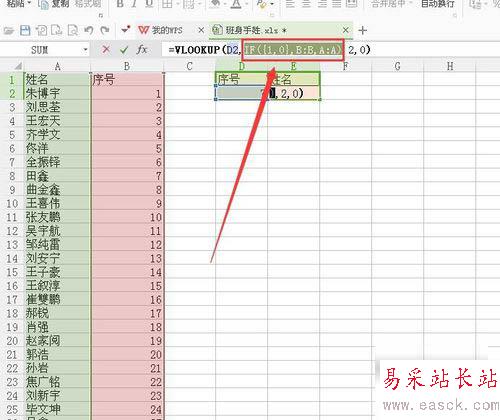This screenshot has width=500, height=420.
Task: Confirm the formula with the green checkmark
Action: click(x=124, y=50)
